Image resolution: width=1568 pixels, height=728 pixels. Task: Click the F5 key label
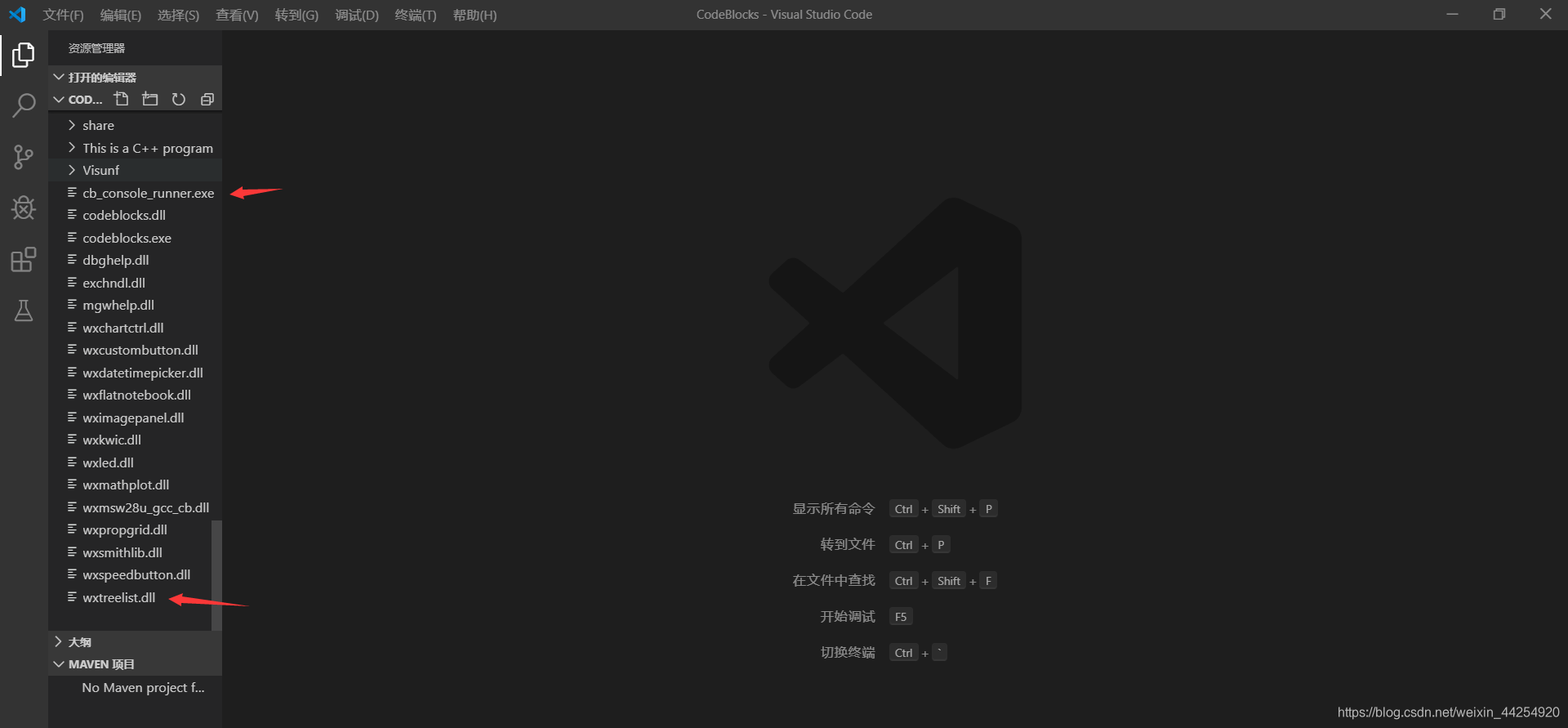coord(901,617)
